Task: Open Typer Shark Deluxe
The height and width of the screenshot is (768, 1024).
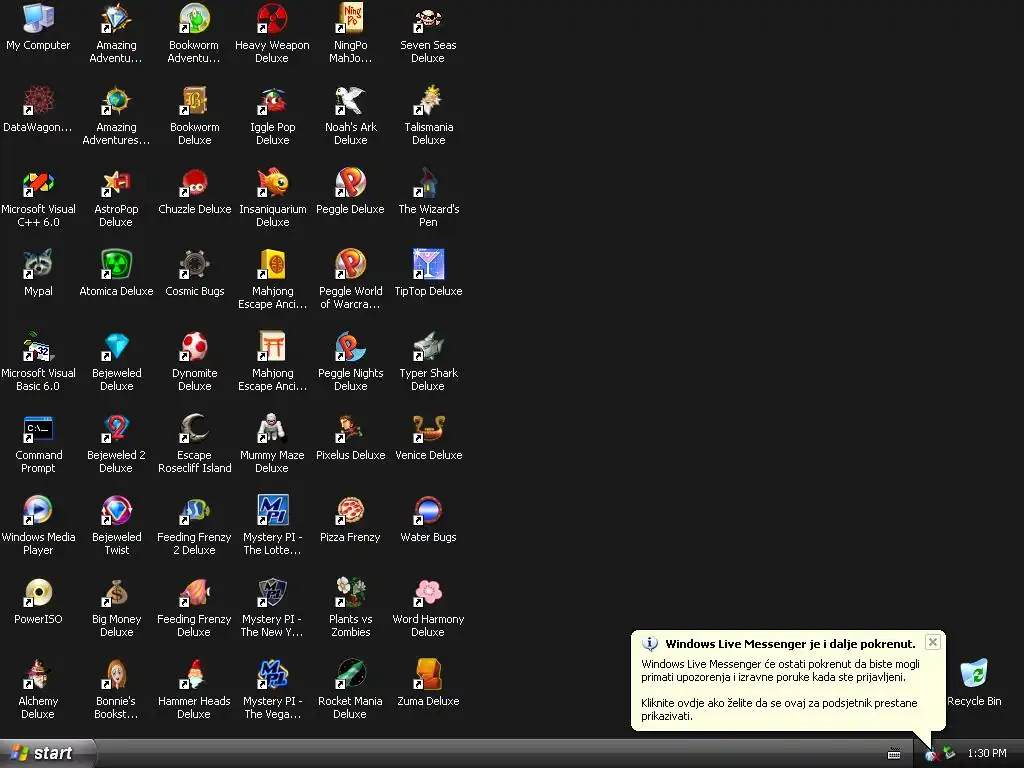Action: pyautogui.click(x=428, y=346)
